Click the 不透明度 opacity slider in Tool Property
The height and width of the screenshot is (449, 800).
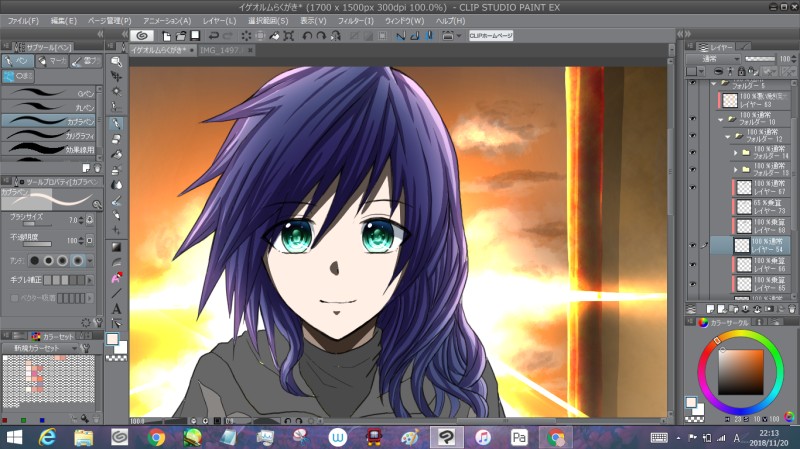point(37,244)
